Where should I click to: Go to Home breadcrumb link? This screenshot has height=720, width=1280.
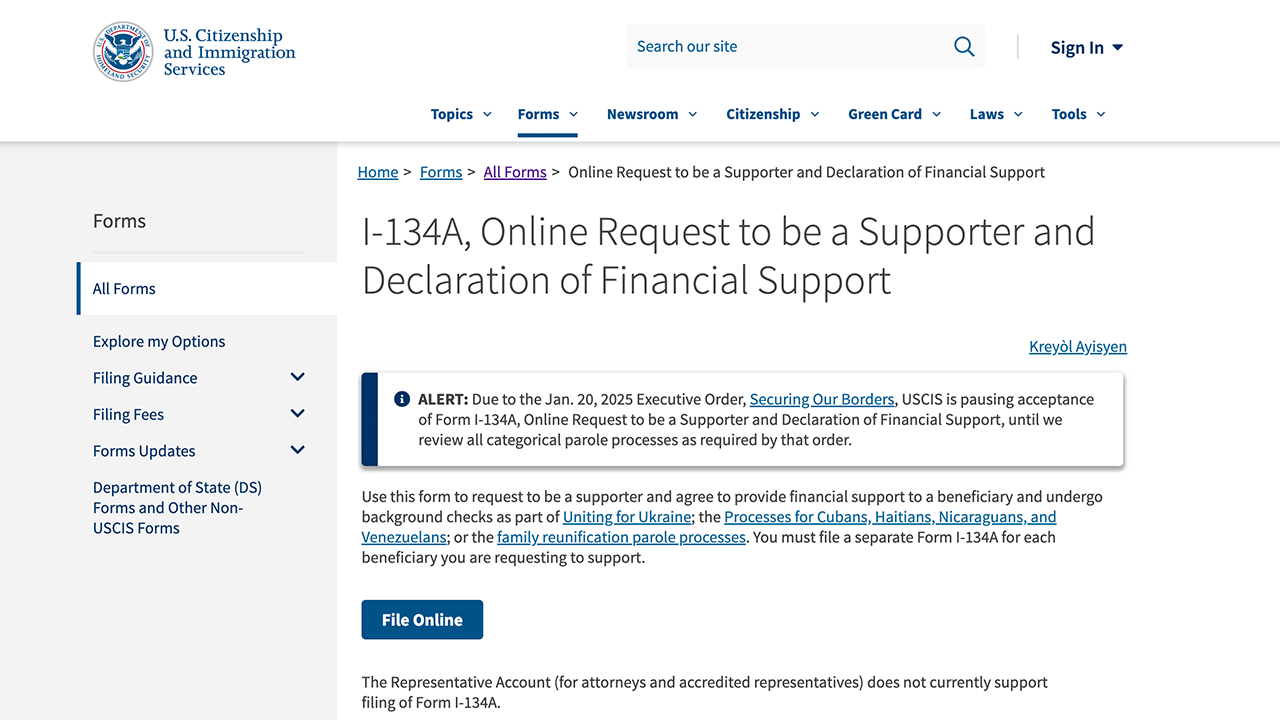(378, 172)
